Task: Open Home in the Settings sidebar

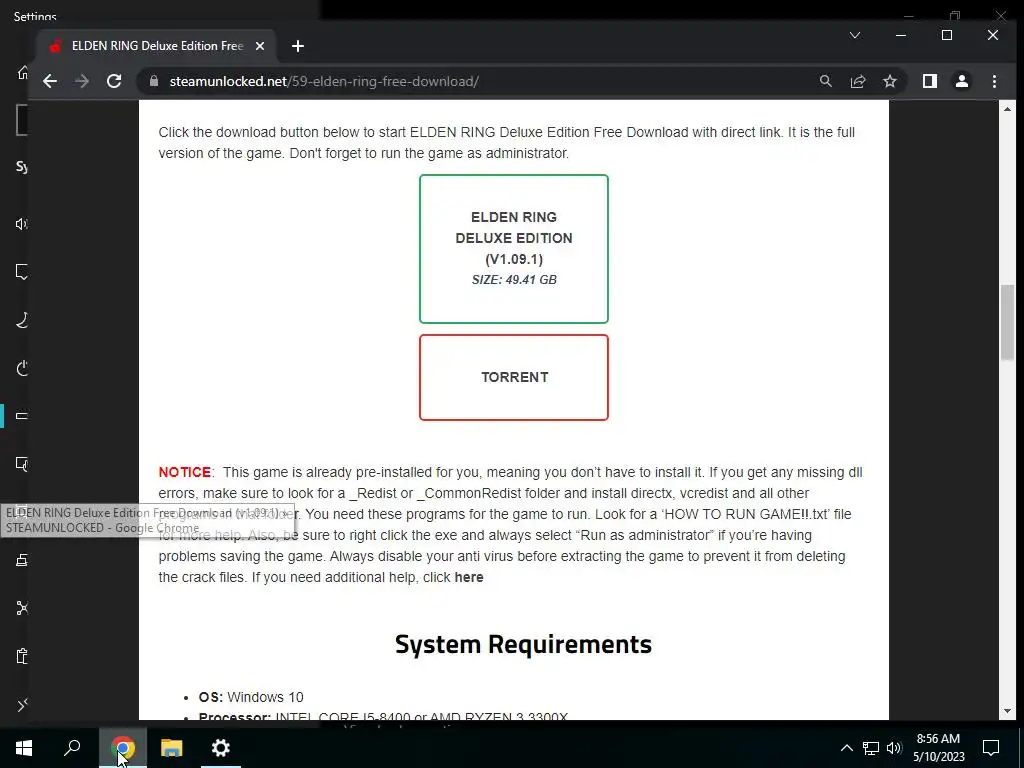Action: [x=23, y=72]
